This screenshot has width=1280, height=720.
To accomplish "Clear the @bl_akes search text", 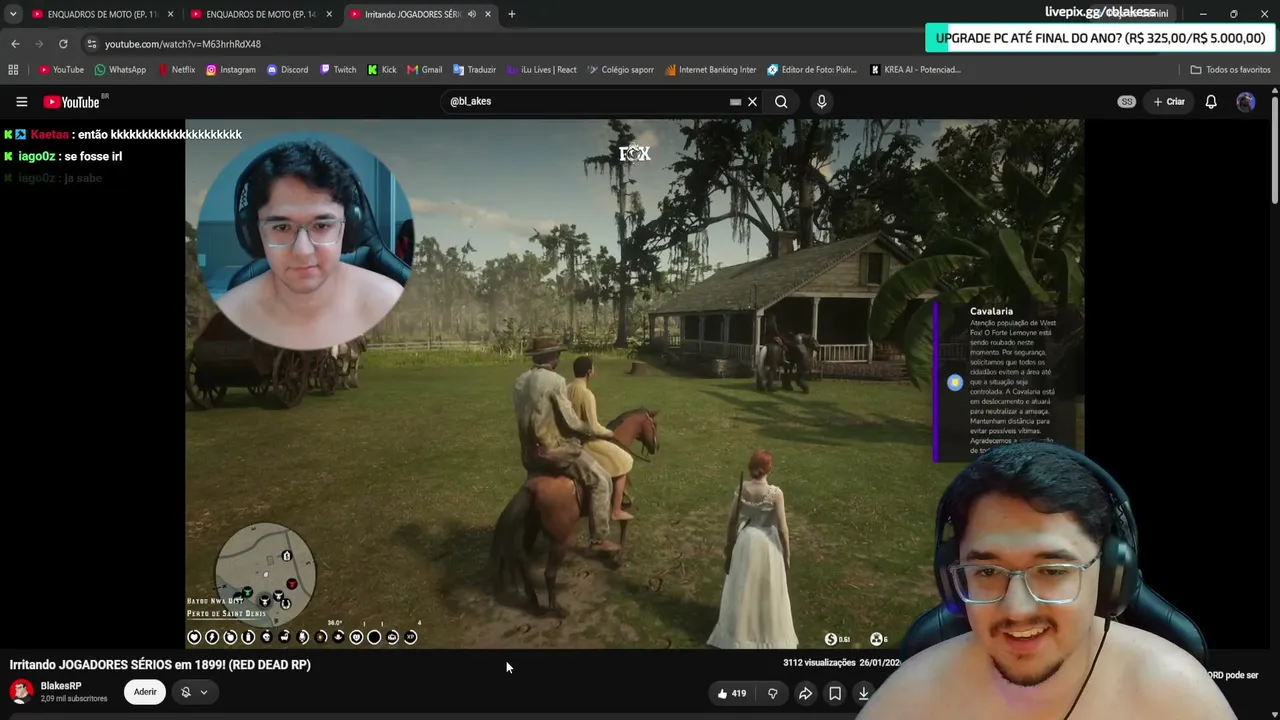I will pos(753,101).
